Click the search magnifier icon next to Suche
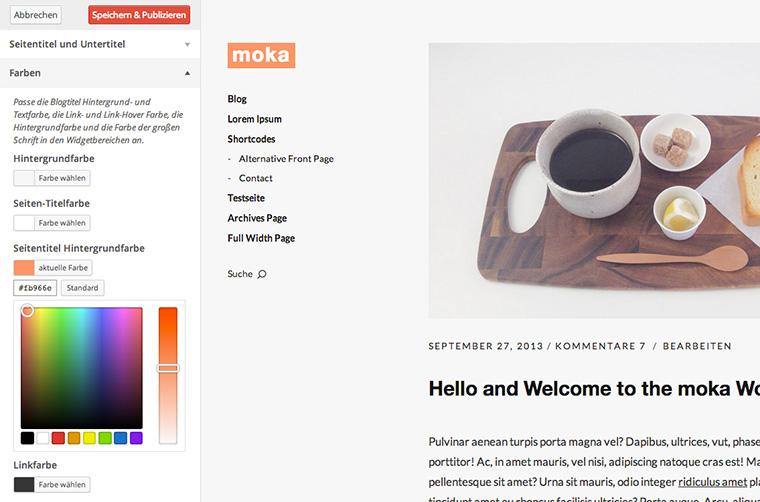 point(262,274)
